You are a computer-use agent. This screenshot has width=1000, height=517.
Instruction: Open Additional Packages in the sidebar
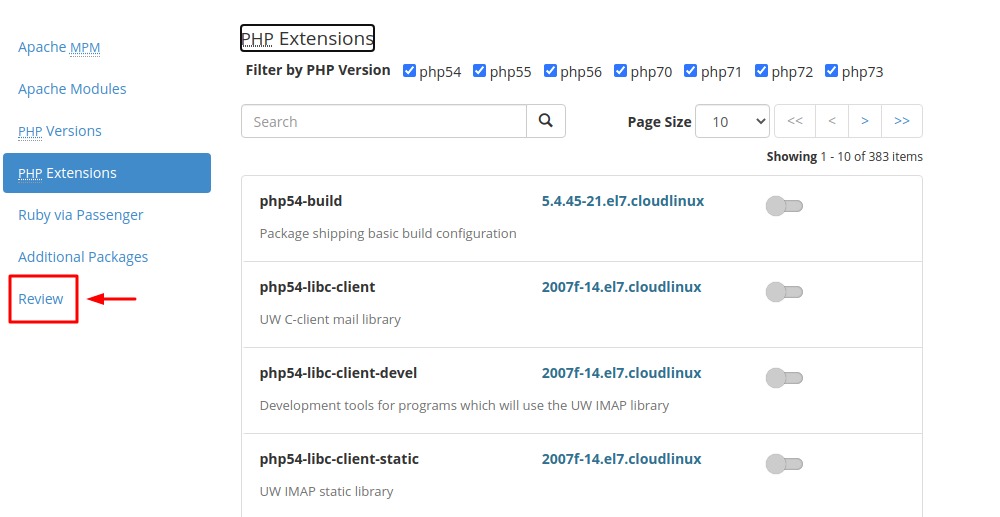[x=83, y=257]
